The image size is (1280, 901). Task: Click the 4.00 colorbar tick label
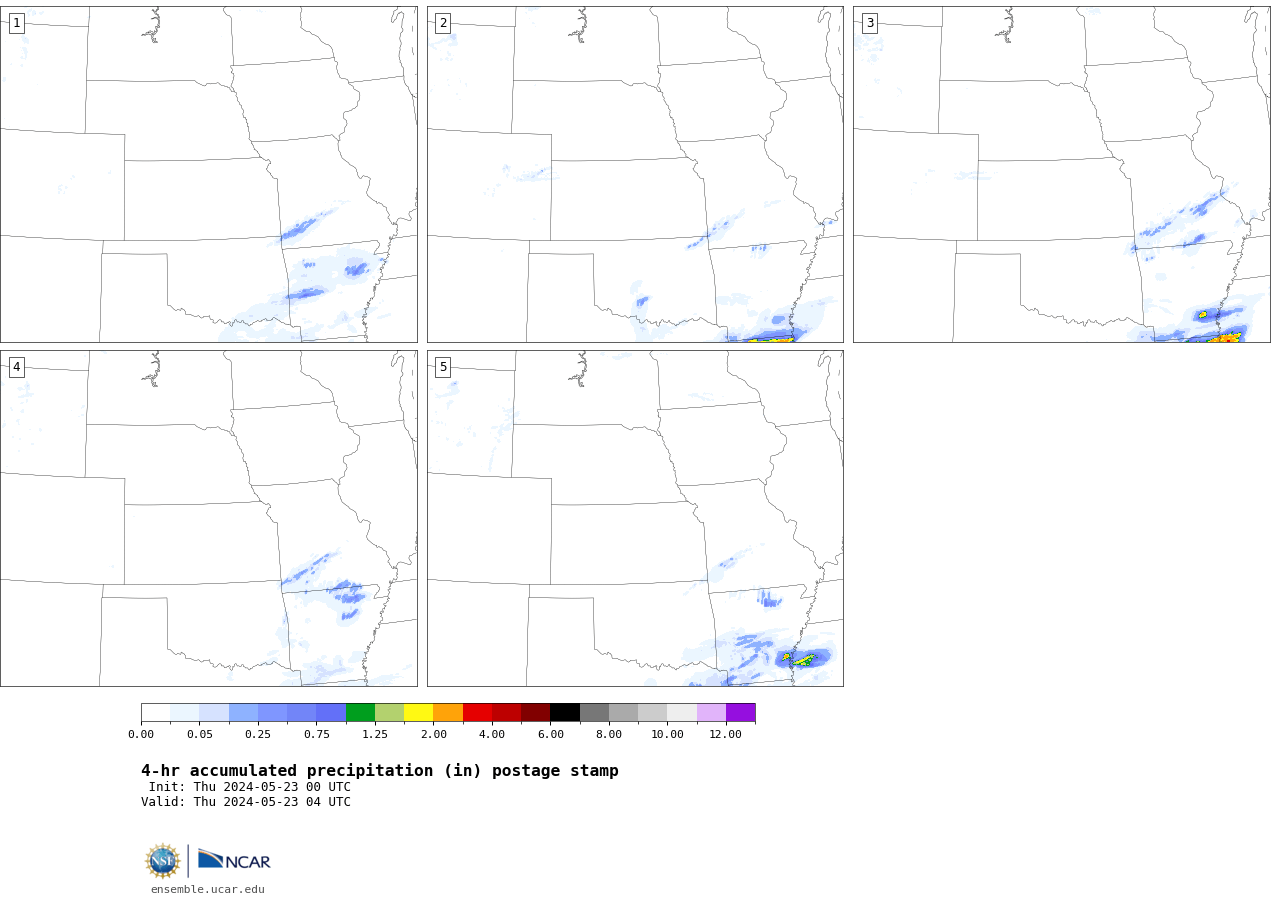[492, 734]
